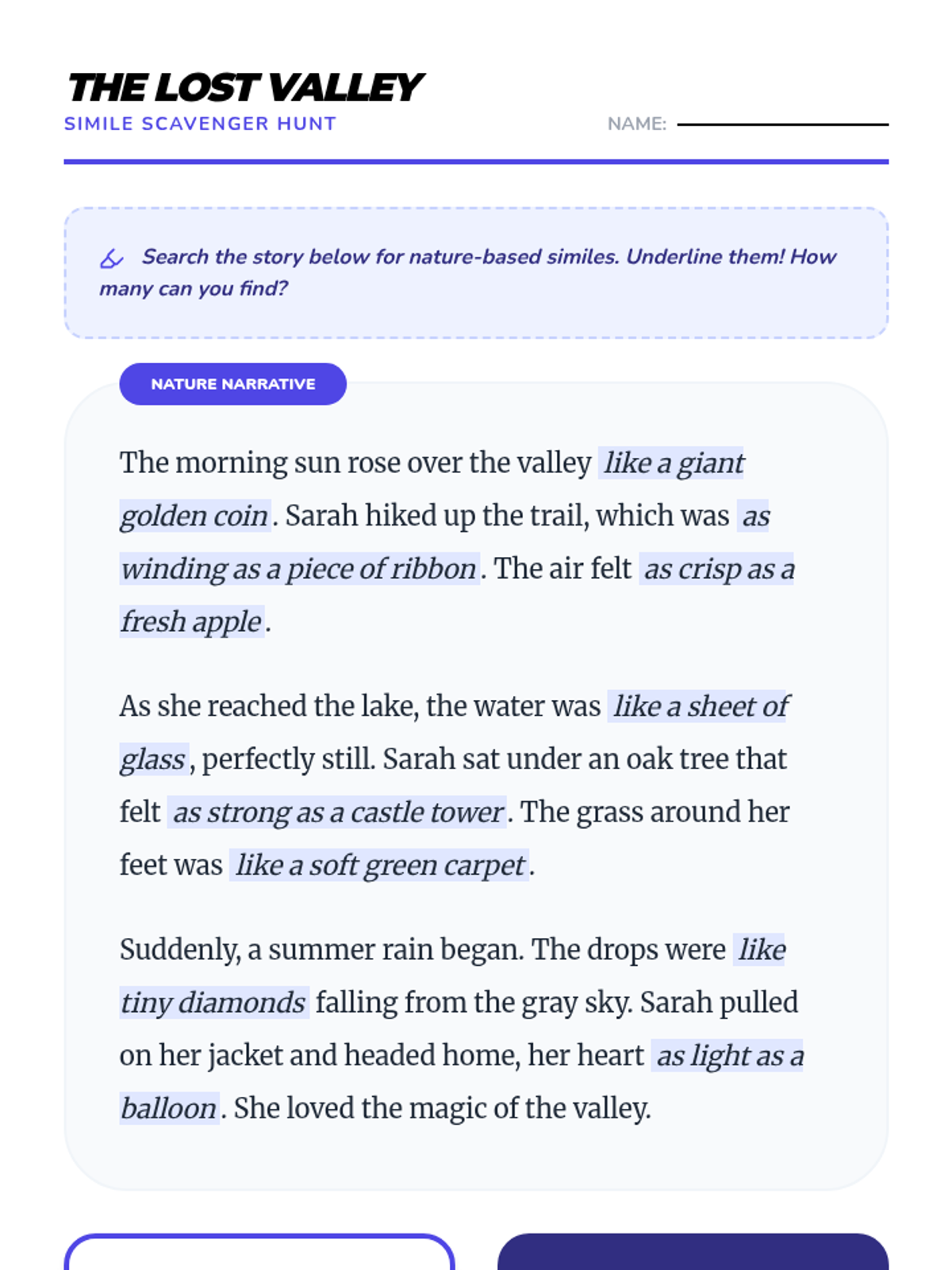Click the dark navy box at the bottom right

pyautogui.click(x=693, y=1253)
